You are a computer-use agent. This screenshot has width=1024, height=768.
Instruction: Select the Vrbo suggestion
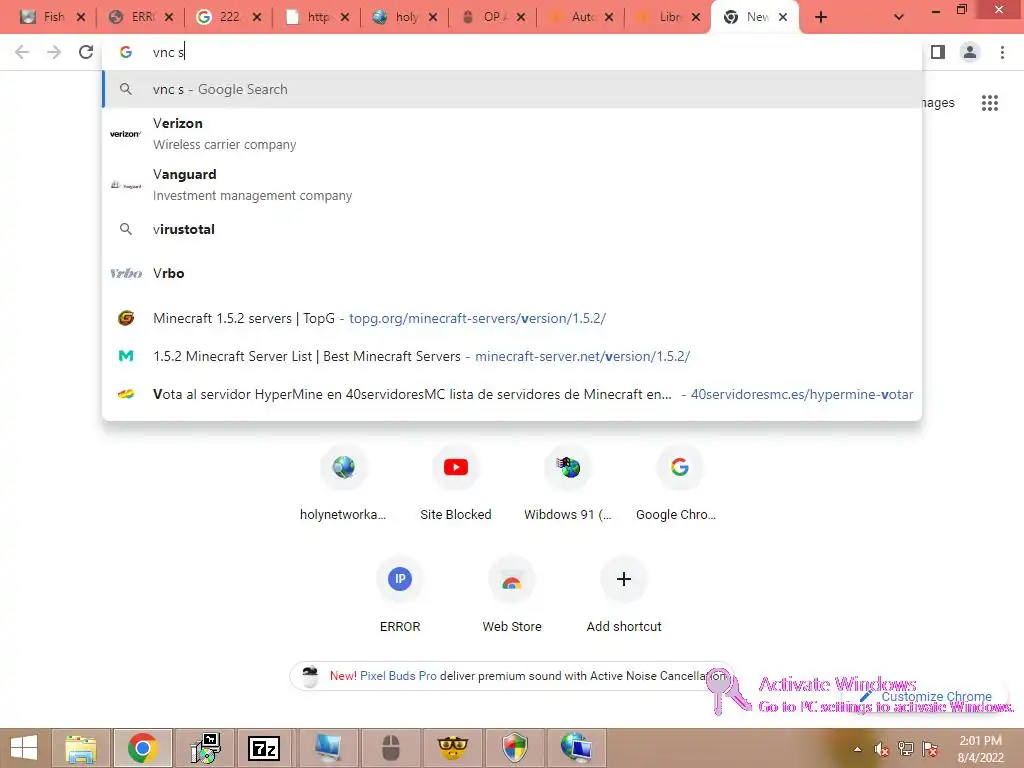[x=512, y=274]
